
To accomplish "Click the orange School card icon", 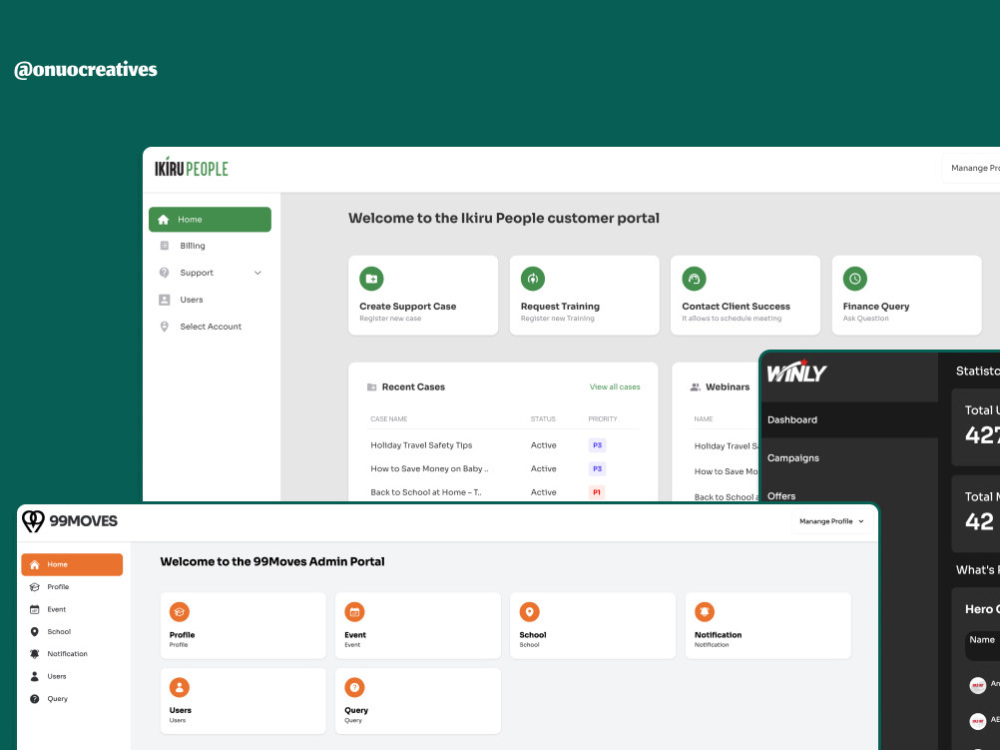I will (x=529, y=612).
